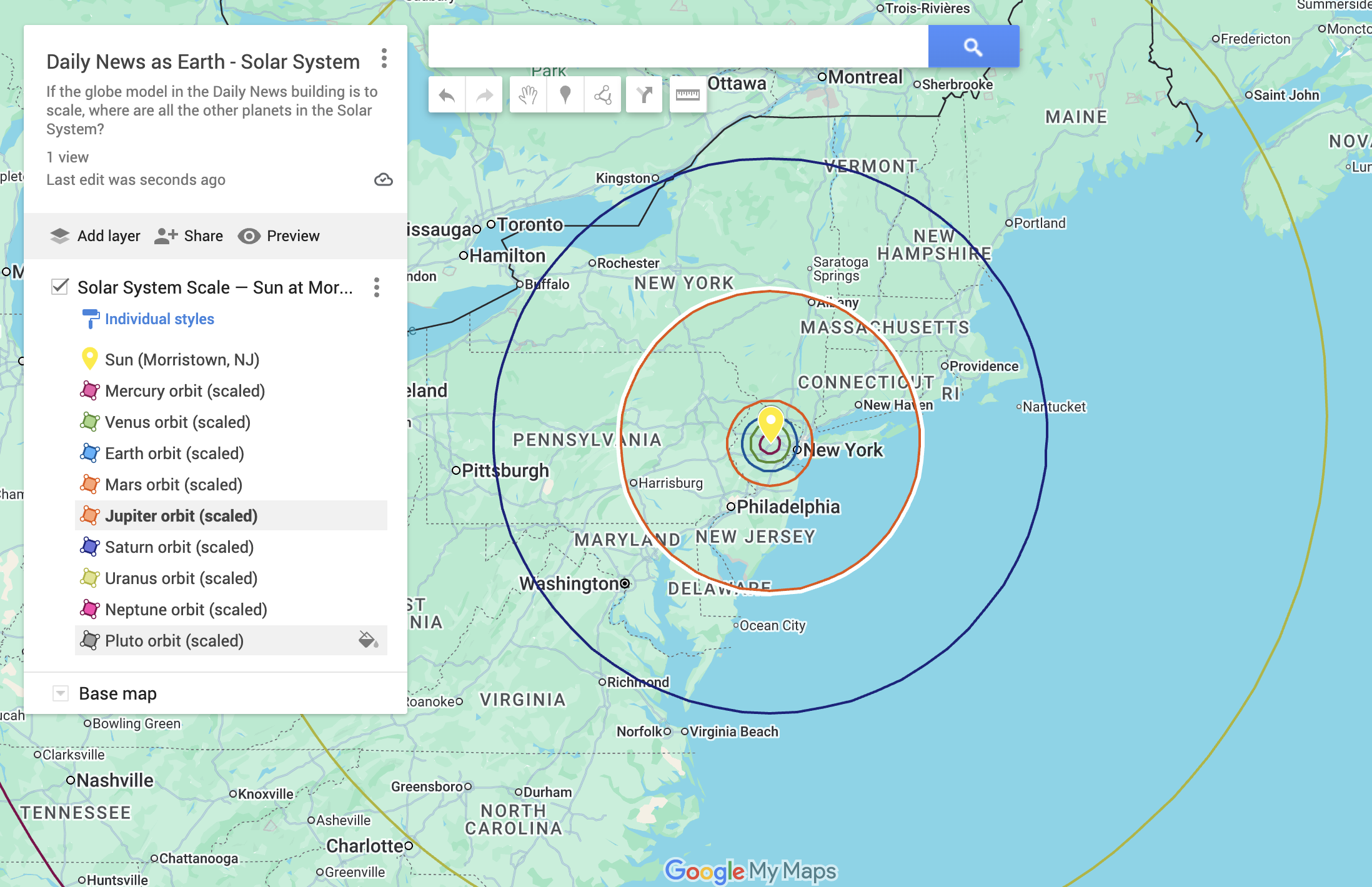Viewport: 1372px width, 887px height.
Task: Click the undo arrow button
Action: tap(447, 95)
